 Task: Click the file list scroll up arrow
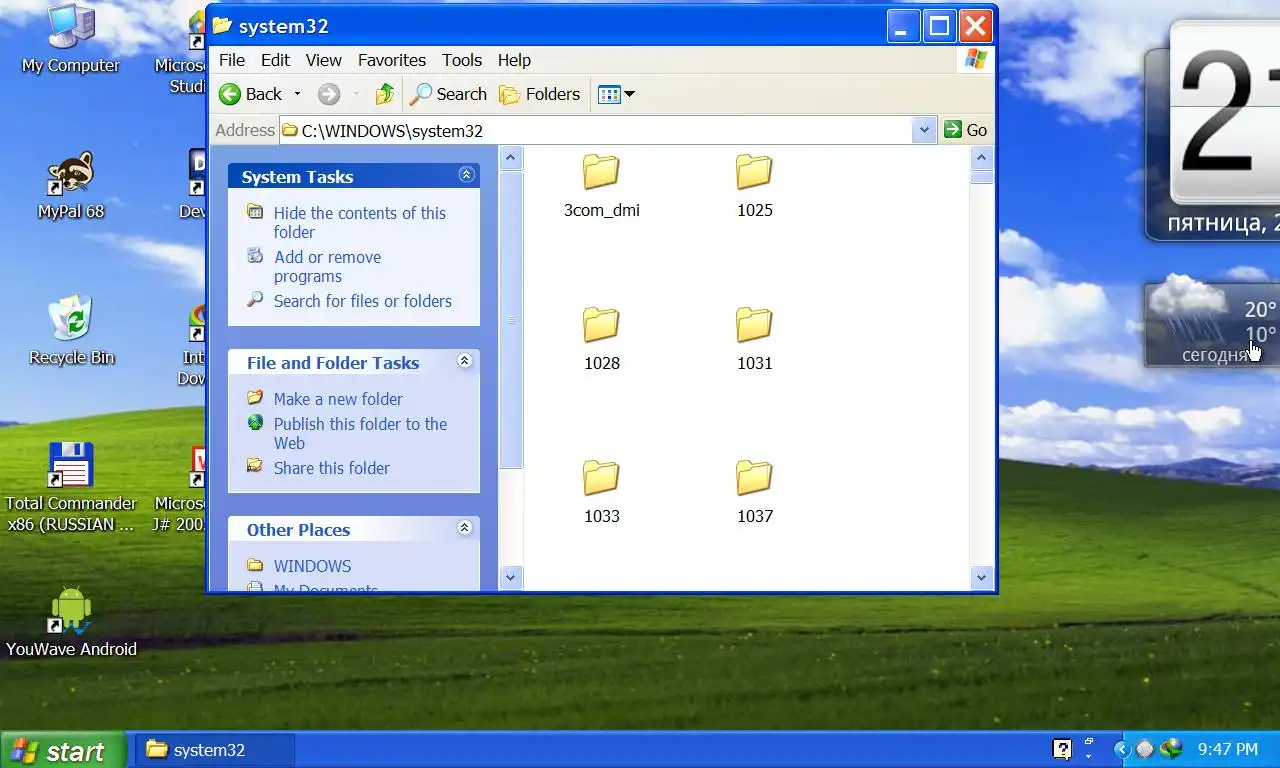[x=981, y=158]
